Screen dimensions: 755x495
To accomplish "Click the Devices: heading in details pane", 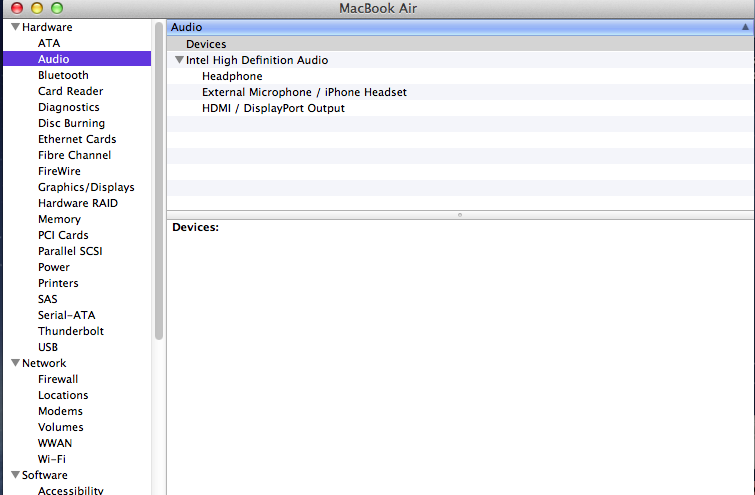I will (195, 227).
